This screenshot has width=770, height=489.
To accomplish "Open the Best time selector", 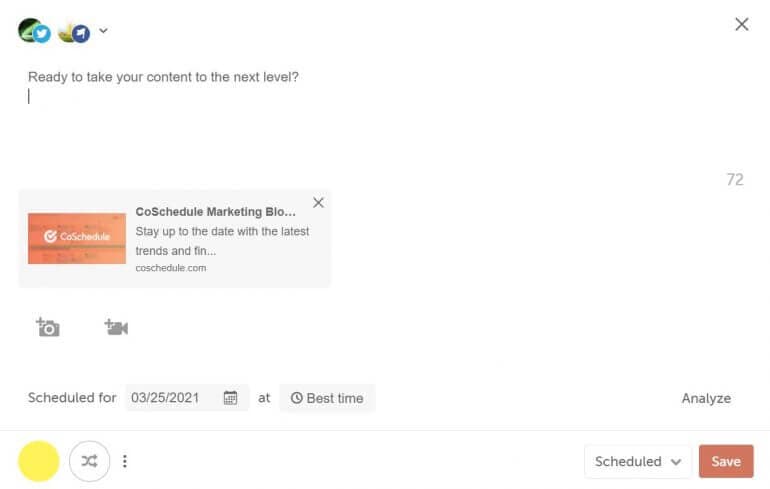I will click(x=327, y=398).
